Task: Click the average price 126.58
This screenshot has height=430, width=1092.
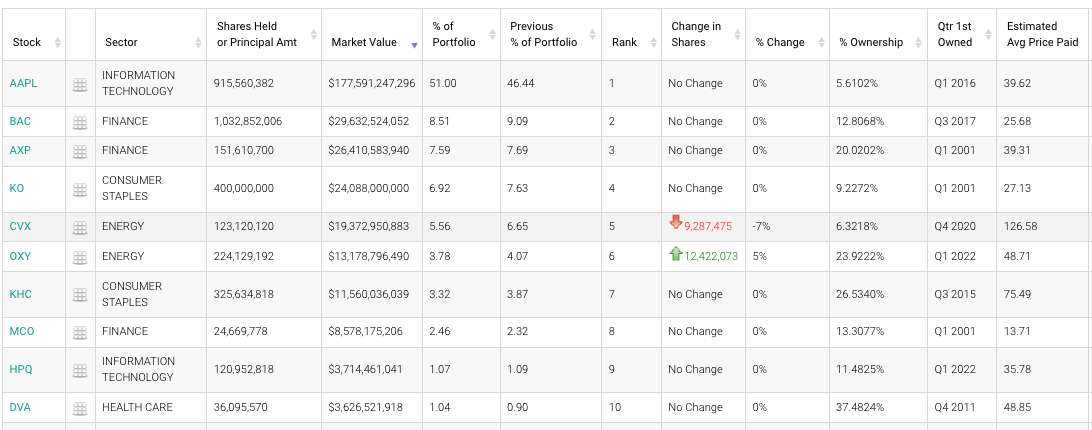Action: click(1020, 226)
